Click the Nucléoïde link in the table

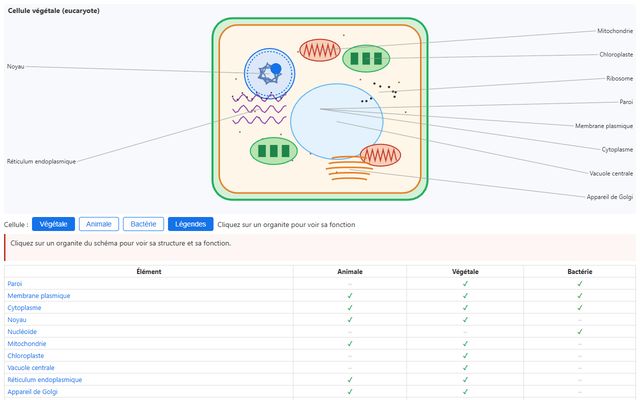coord(22,332)
